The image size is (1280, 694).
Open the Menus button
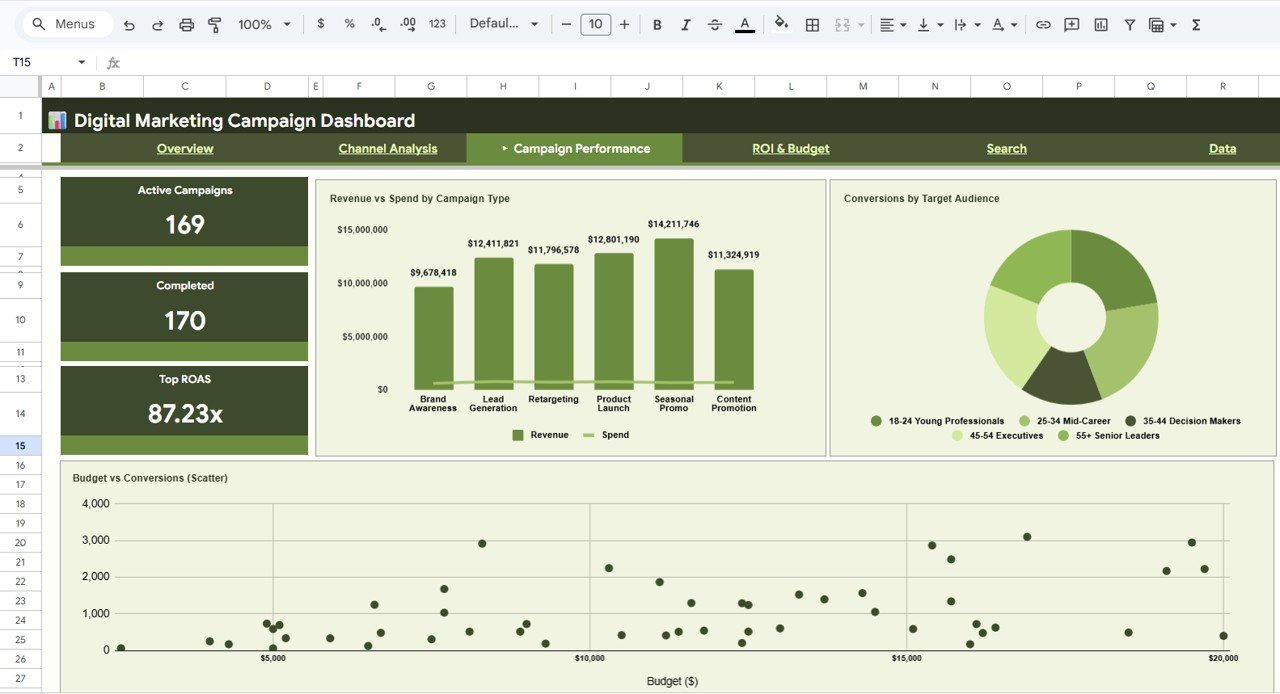click(66, 23)
